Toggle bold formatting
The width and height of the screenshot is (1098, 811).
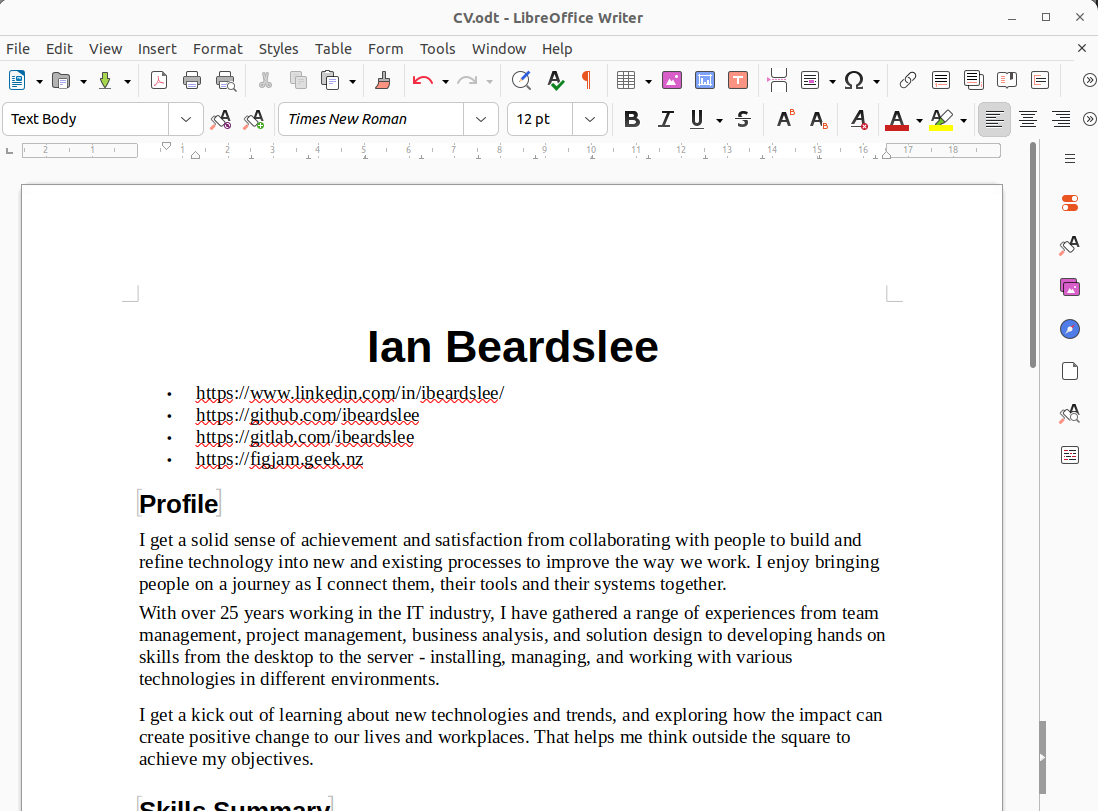[x=631, y=119]
